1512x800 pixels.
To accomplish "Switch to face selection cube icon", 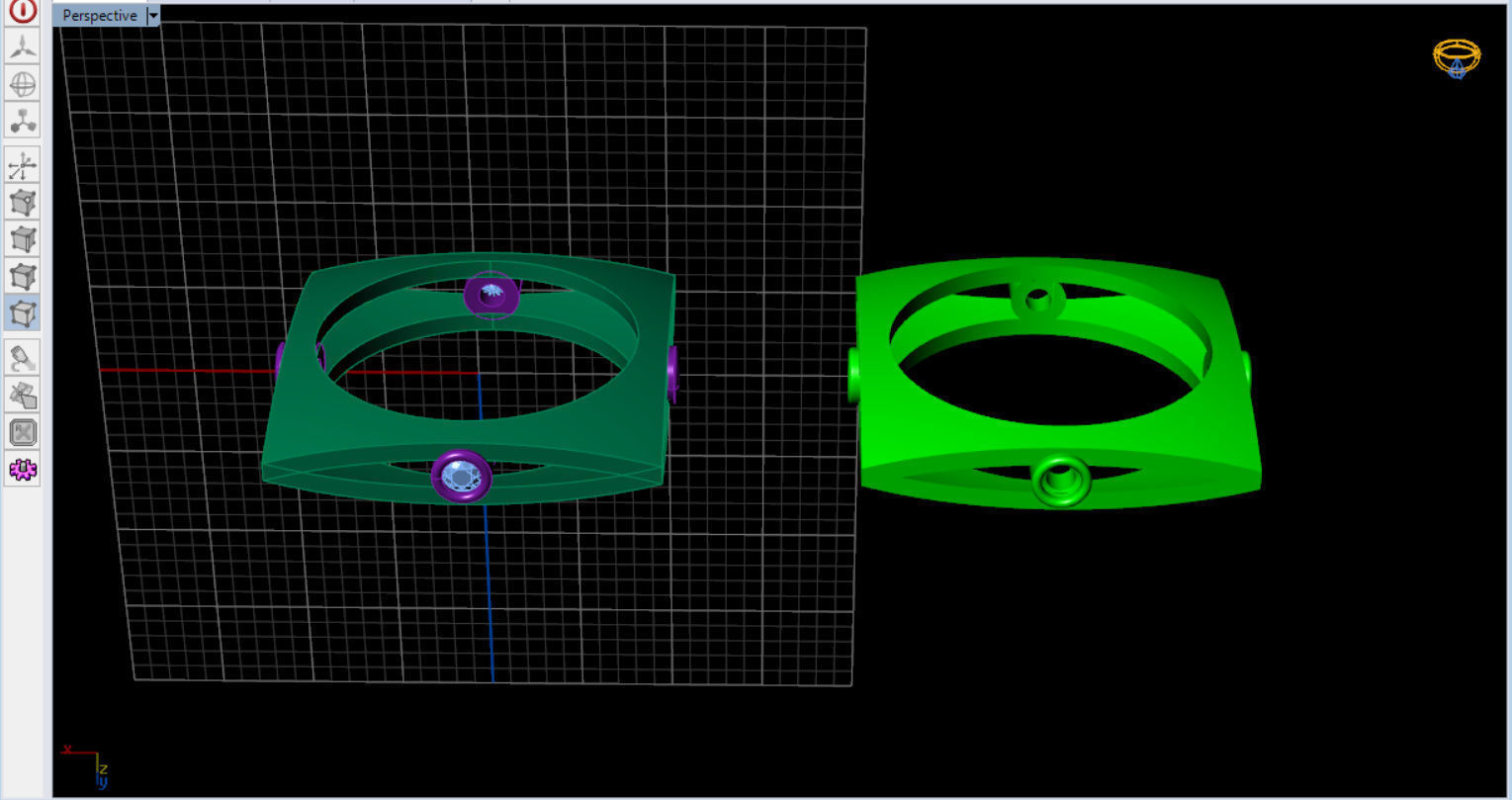I will 23,276.
